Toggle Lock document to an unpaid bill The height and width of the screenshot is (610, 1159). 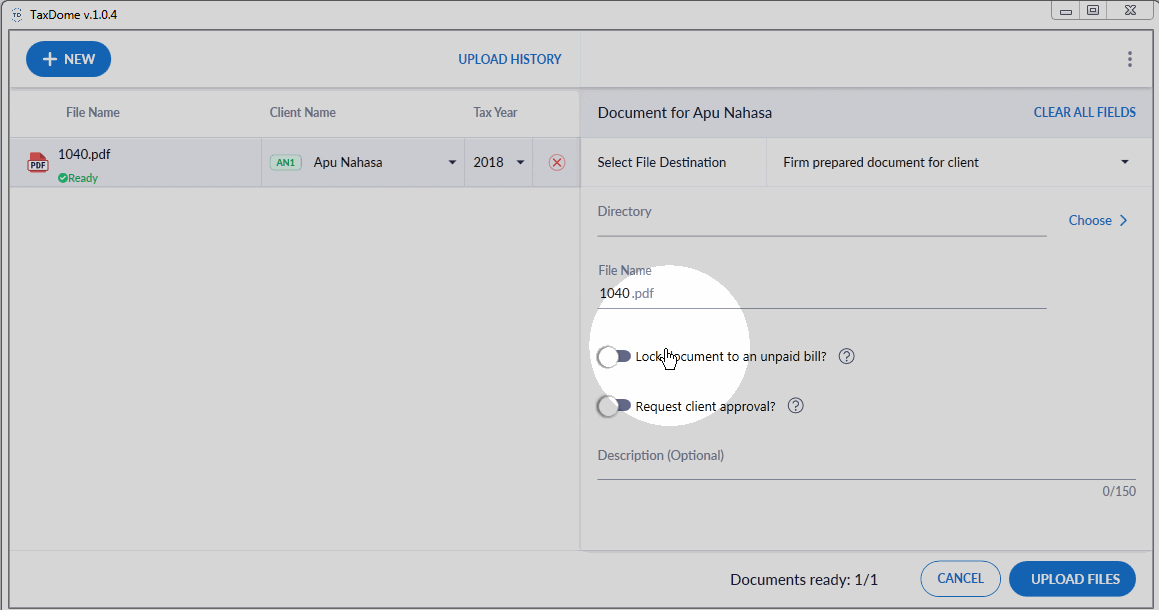pos(614,356)
